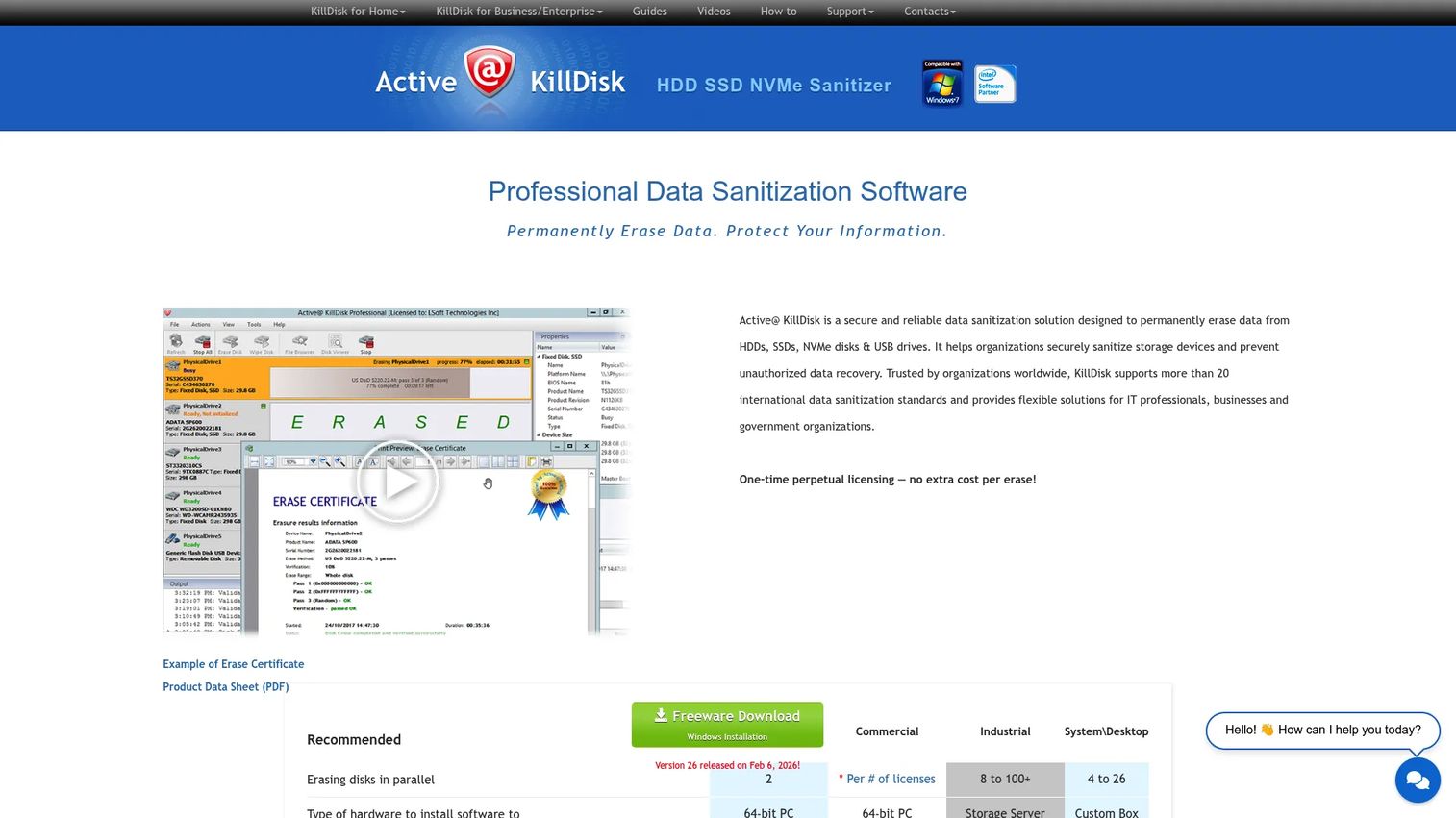Open the Per # of licenses link
Viewport: 1456px width, 818px height.
coord(891,780)
